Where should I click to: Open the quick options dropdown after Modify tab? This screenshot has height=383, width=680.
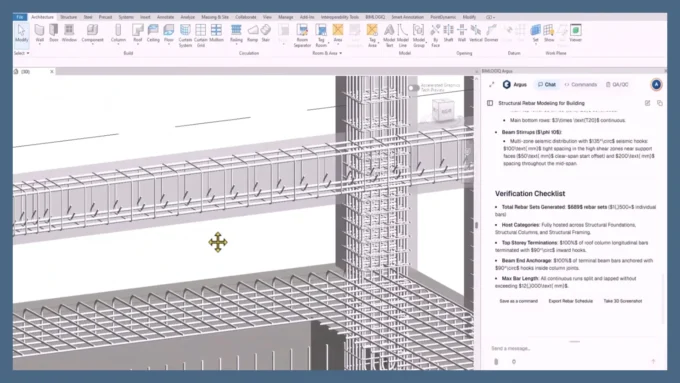tap(490, 17)
